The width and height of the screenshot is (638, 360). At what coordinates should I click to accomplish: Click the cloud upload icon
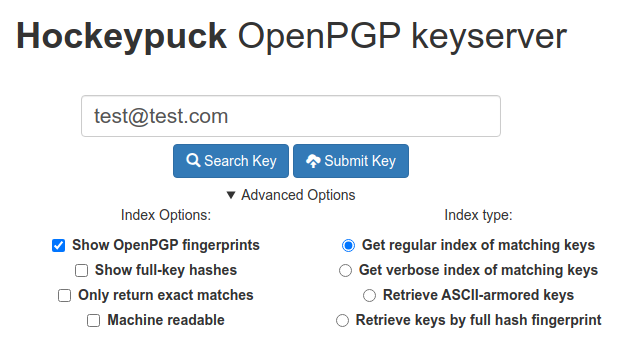coord(313,161)
